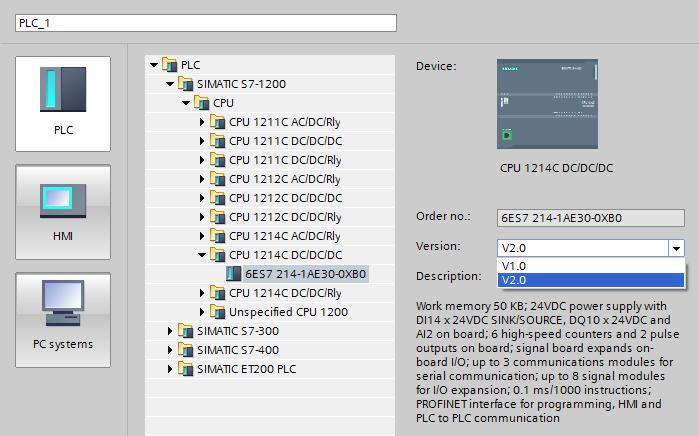Click the device name field containing PLC_1
The height and width of the screenshot is (436, 699).
tap(206, 23)
